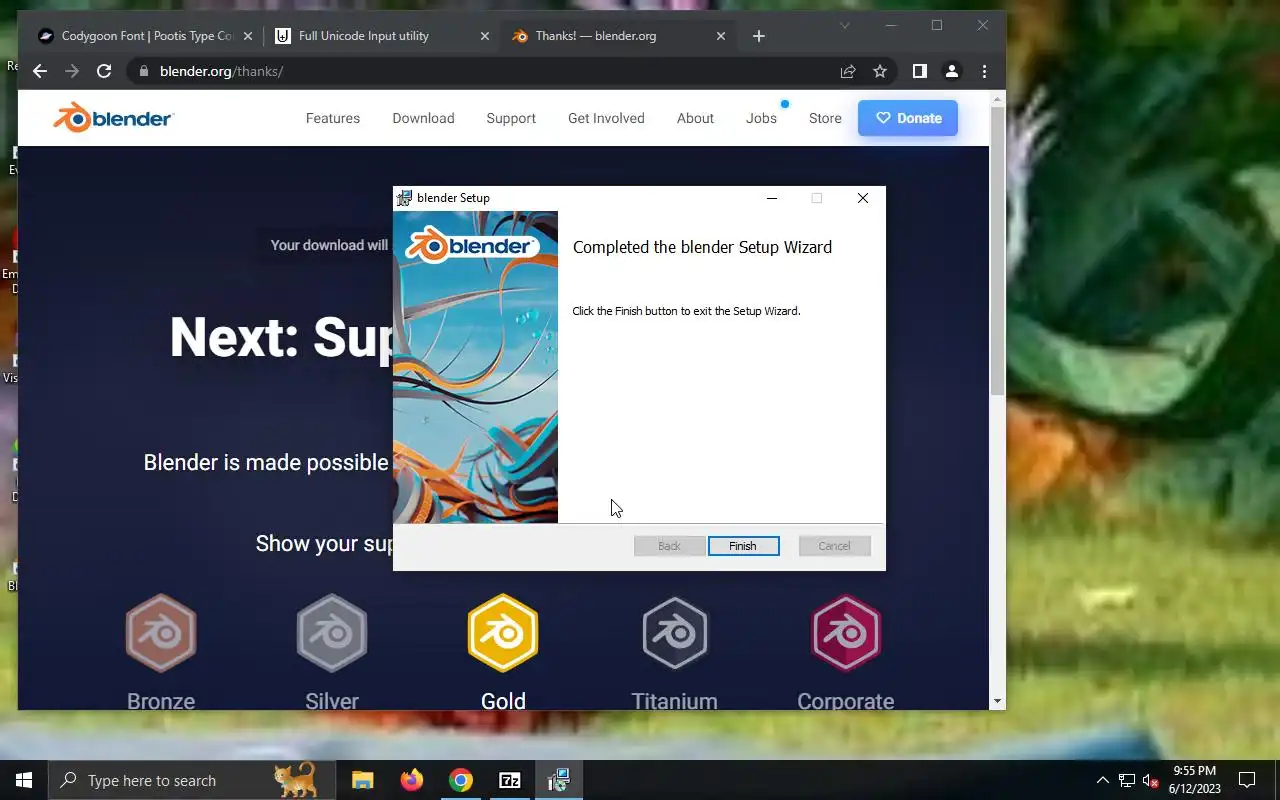Viewport: 1280px width, 800px height.
Task: Open the Windows Start menu
Action: tap(24, 780)
